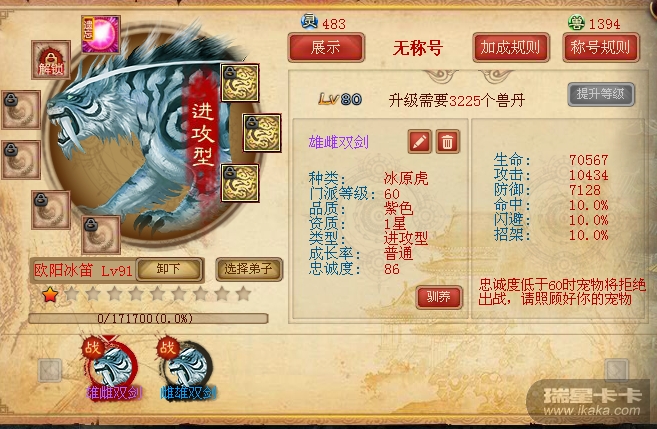Click the top golden dragon locked slot
Image resolution: width=657 pixels, height=429 pixels.
[240, 83]
